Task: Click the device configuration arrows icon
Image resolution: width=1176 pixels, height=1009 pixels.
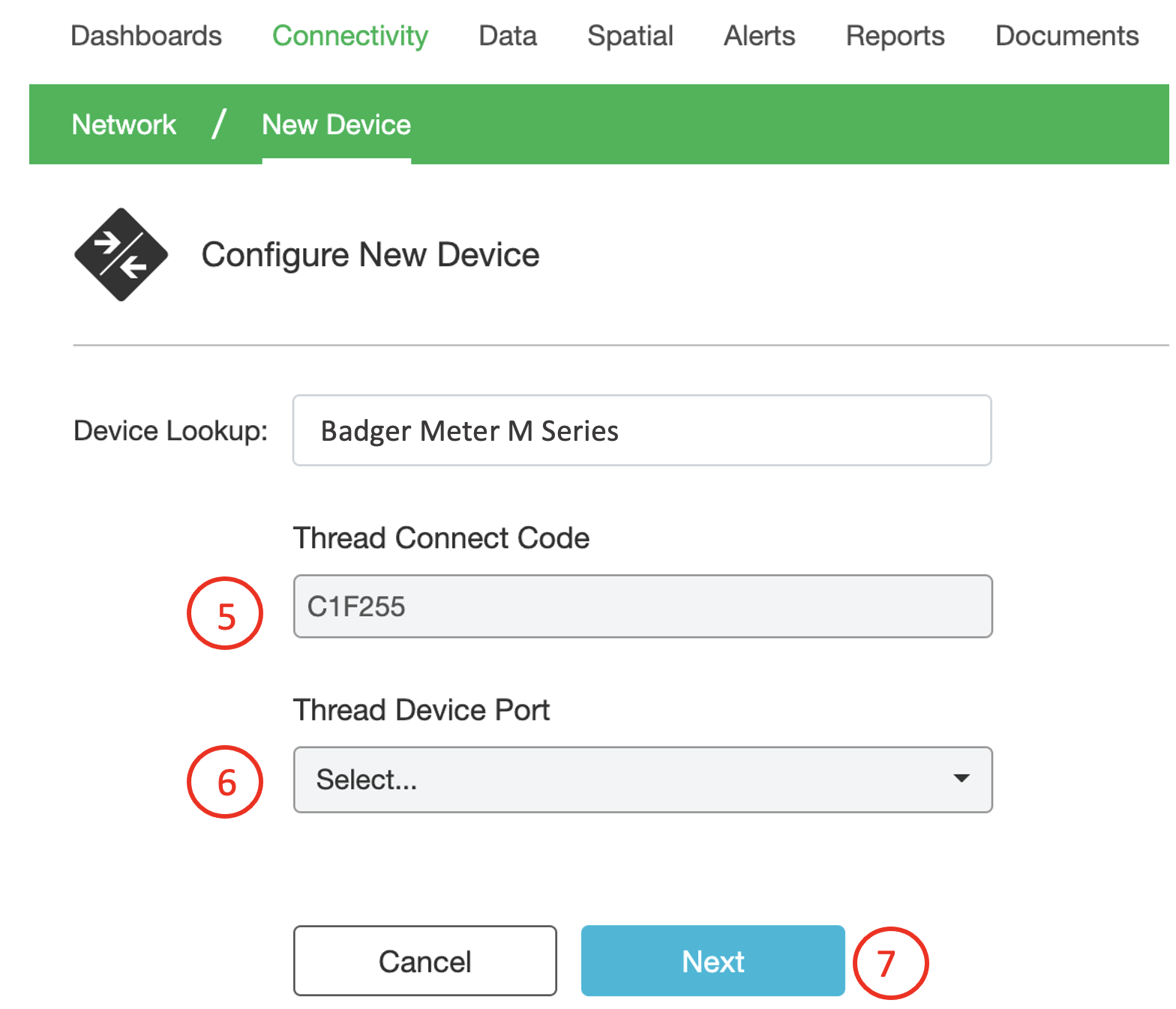Action: pyautogui.click(x=121, y=255)
